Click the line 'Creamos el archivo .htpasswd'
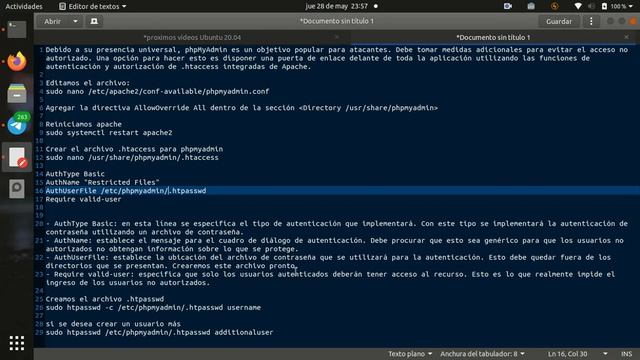This screenshot has height=360, width=640. point(105,299)
